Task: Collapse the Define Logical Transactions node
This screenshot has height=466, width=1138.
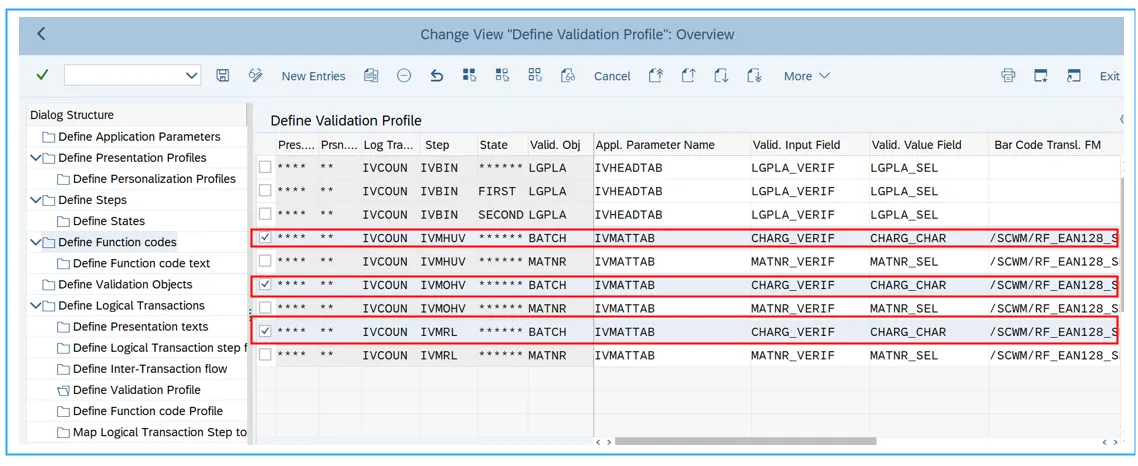Action: click(37, 306)
